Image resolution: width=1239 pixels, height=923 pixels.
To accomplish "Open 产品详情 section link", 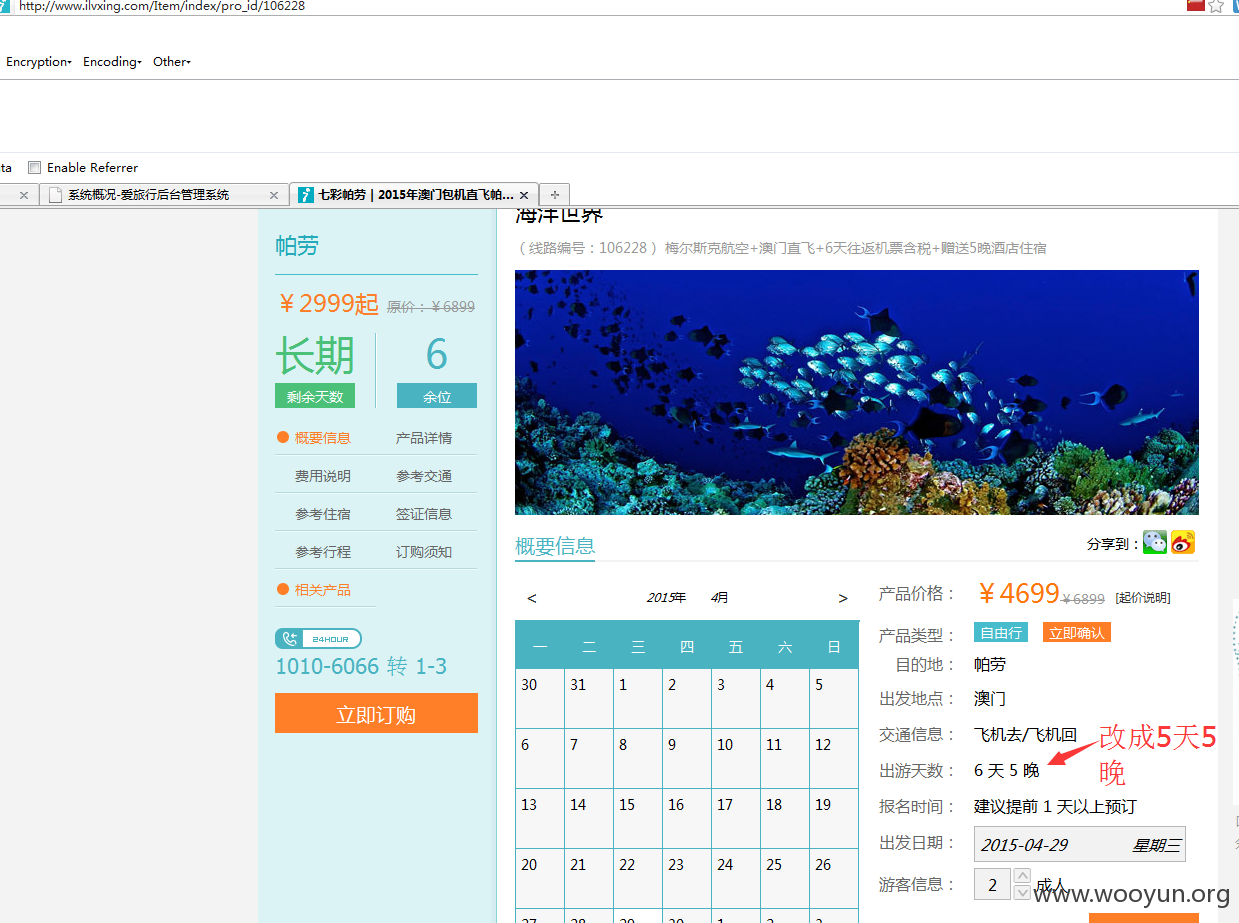I will tap(424, 438).
